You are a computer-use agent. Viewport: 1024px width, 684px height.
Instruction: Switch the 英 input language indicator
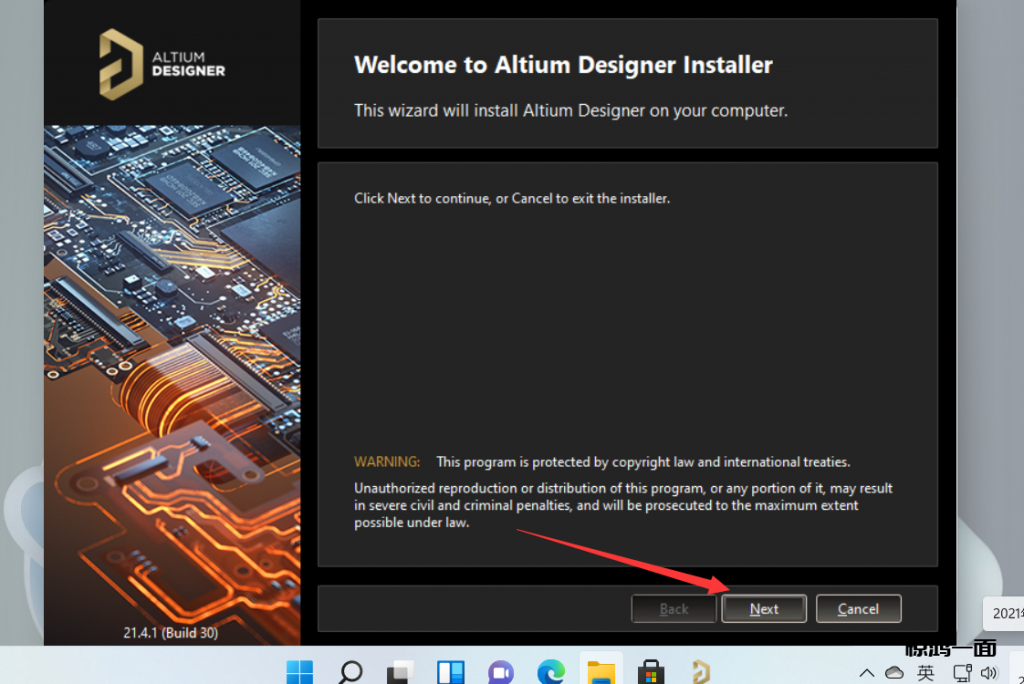pos(926,673)
